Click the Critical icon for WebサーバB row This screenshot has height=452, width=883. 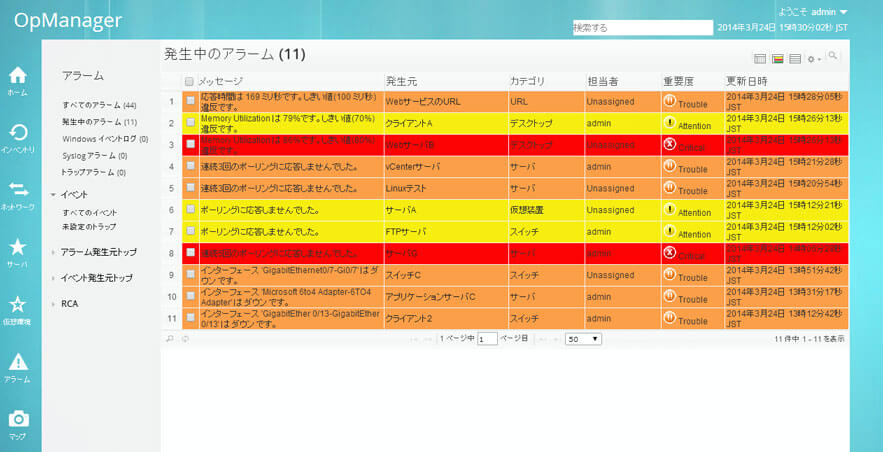pyautogui.click(x=669, y=144)
